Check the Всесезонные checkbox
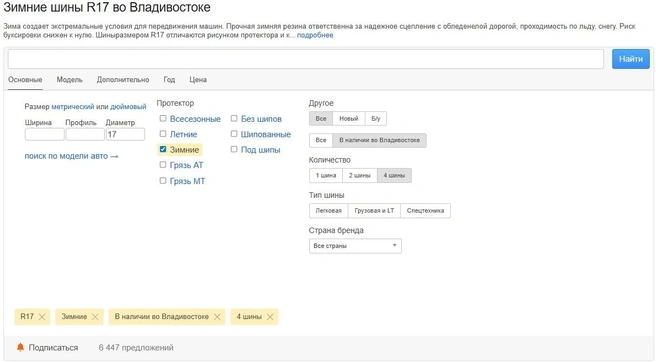The width and height of the screenshot is (656, 362). (x=163, y=118)
